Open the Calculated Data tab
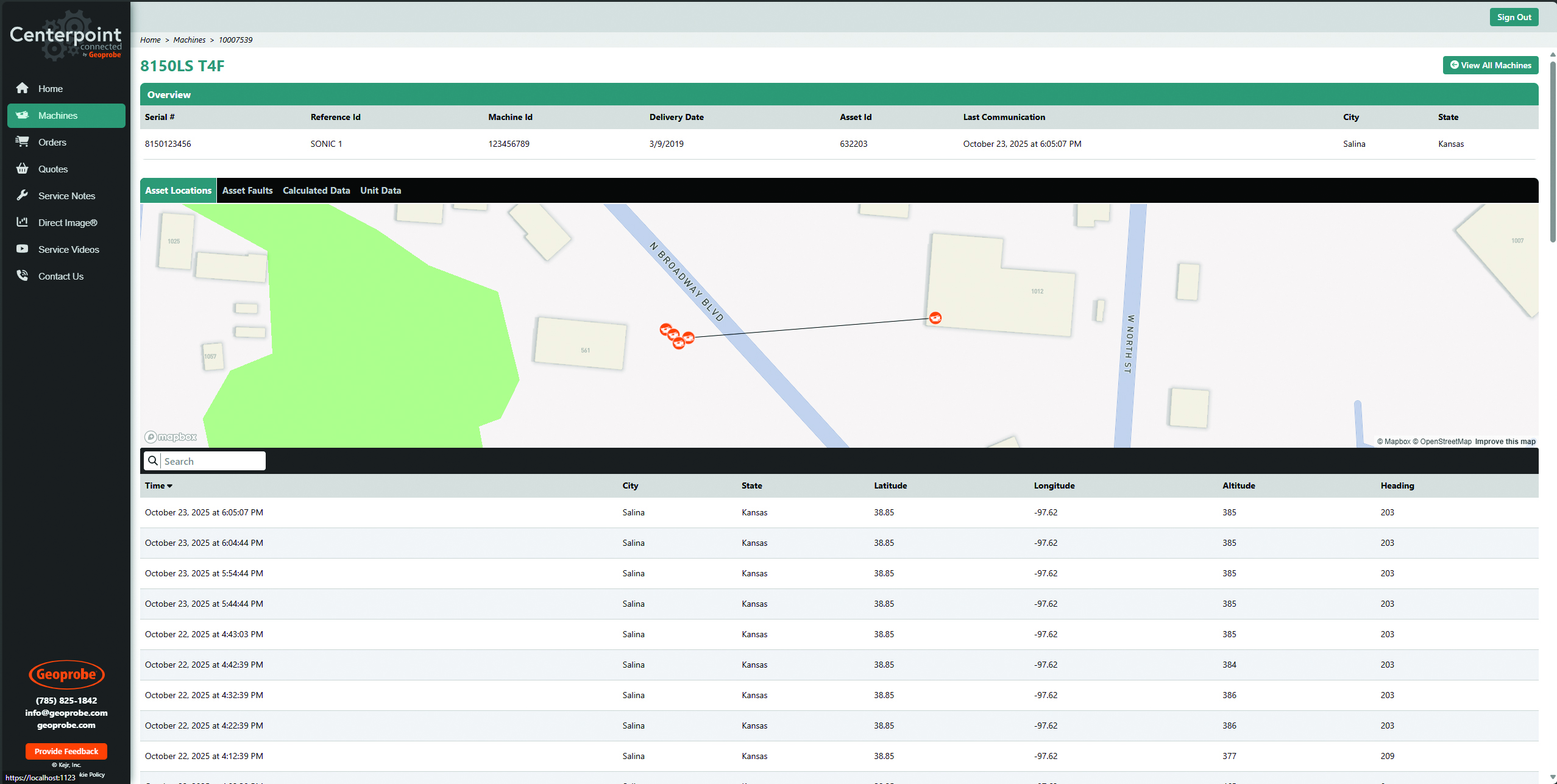Image resolution: width=1557 pixels, height=784 pixels. (316, 191)
